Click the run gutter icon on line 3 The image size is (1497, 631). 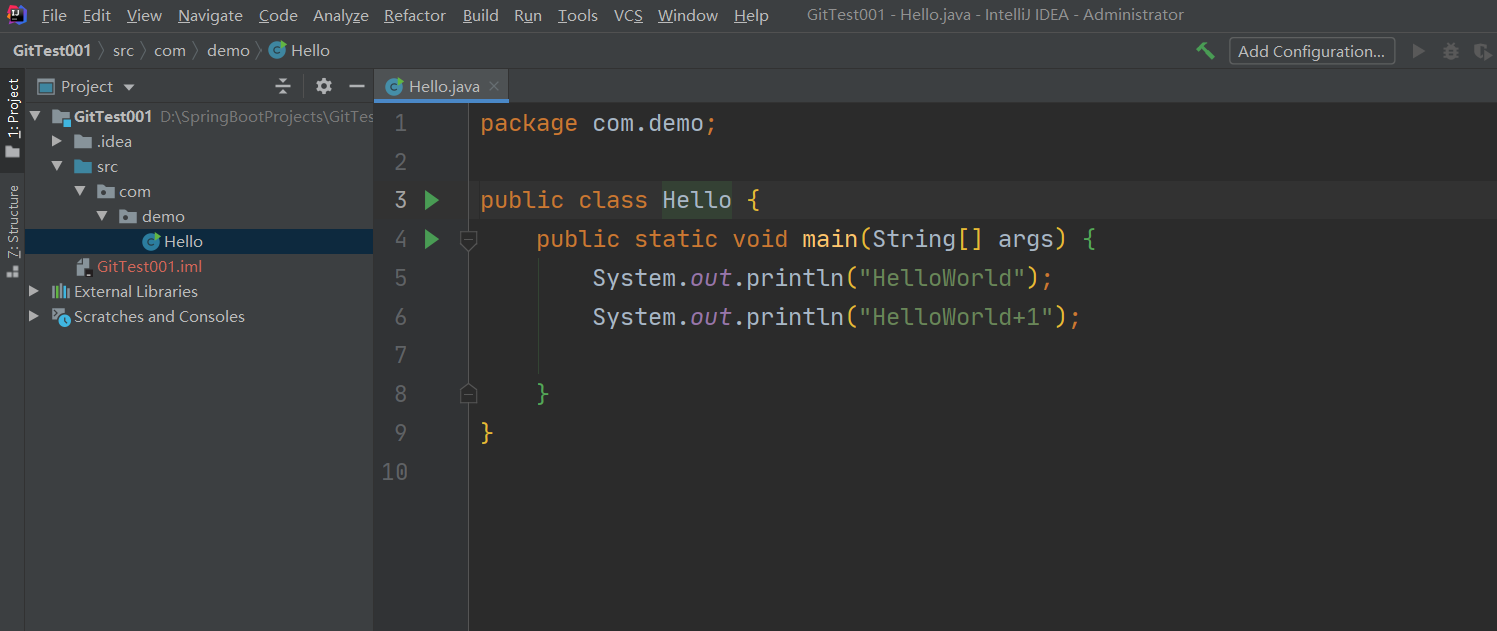(x=431, y=200)
